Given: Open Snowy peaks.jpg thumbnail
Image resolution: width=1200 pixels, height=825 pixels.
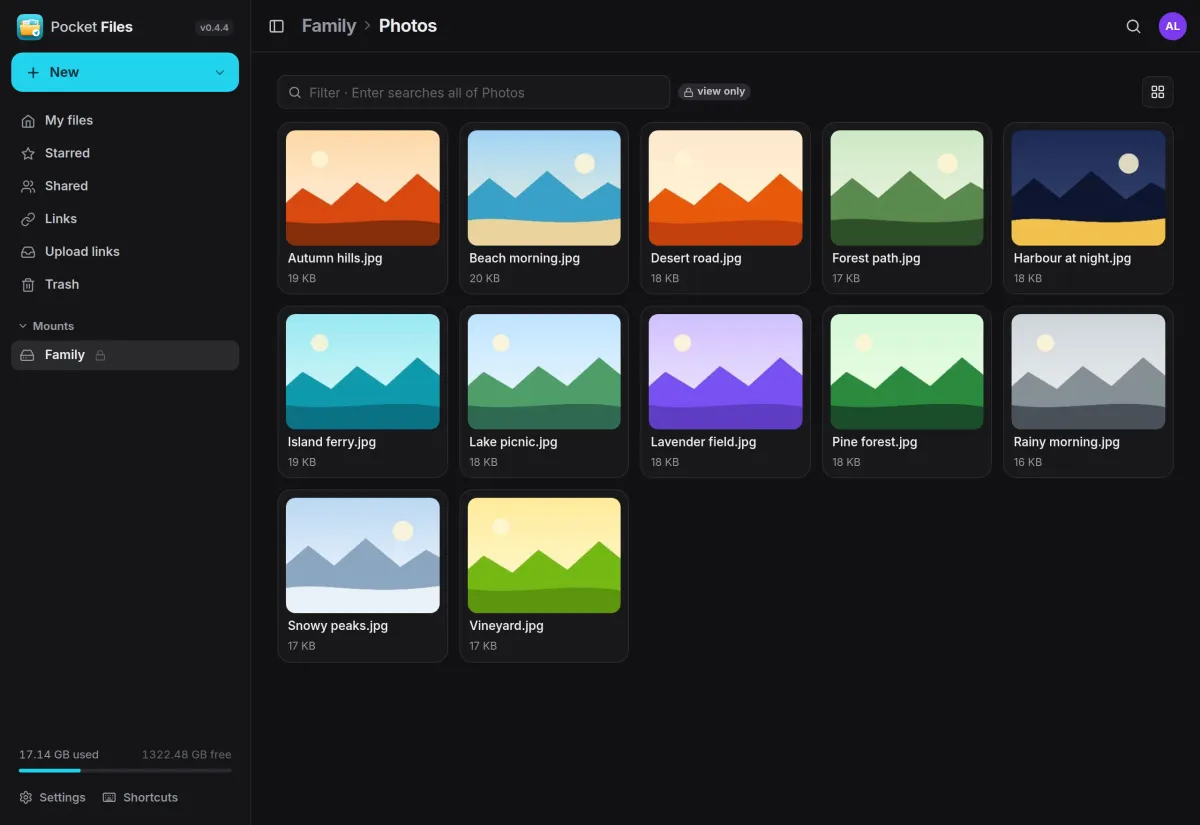Looking at the screenshot, I should coord(363,556).
